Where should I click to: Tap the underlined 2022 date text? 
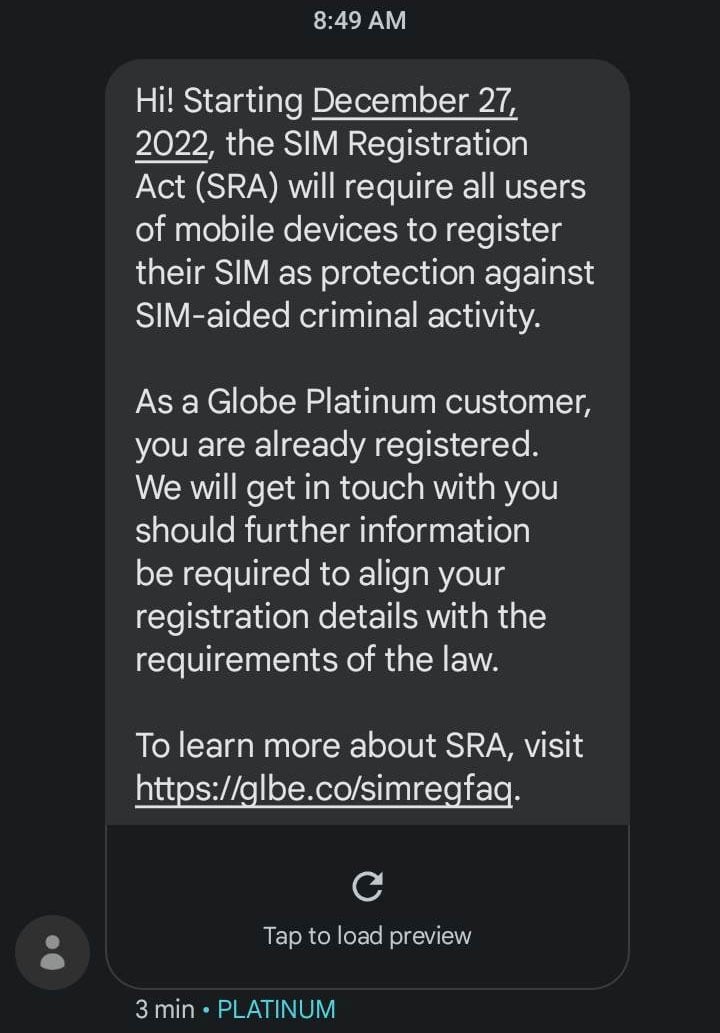172,144
